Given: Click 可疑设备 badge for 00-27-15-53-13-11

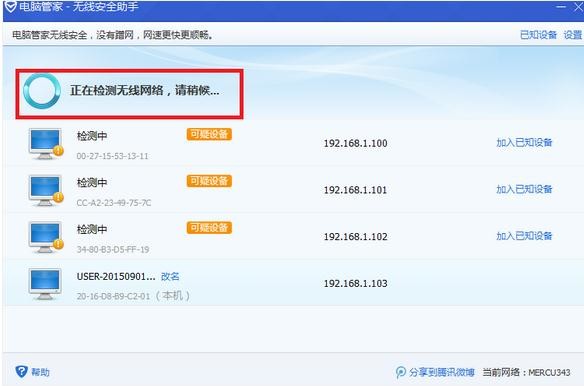Looking at the screenshot, I should coord(209,135).
